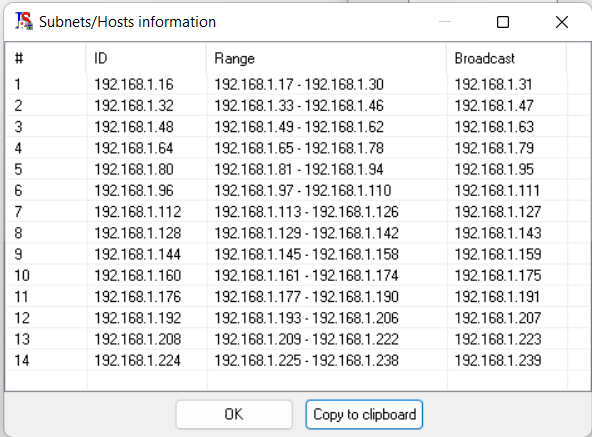Click the Range column header
592x437 pixels.
[x=327, y=59]
